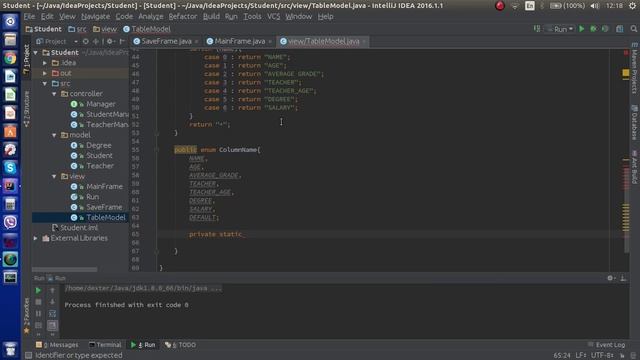Image resolution: width=640 pixels, height=360 pixels.
Task: Open the Refactor menu
Action: 182,17
